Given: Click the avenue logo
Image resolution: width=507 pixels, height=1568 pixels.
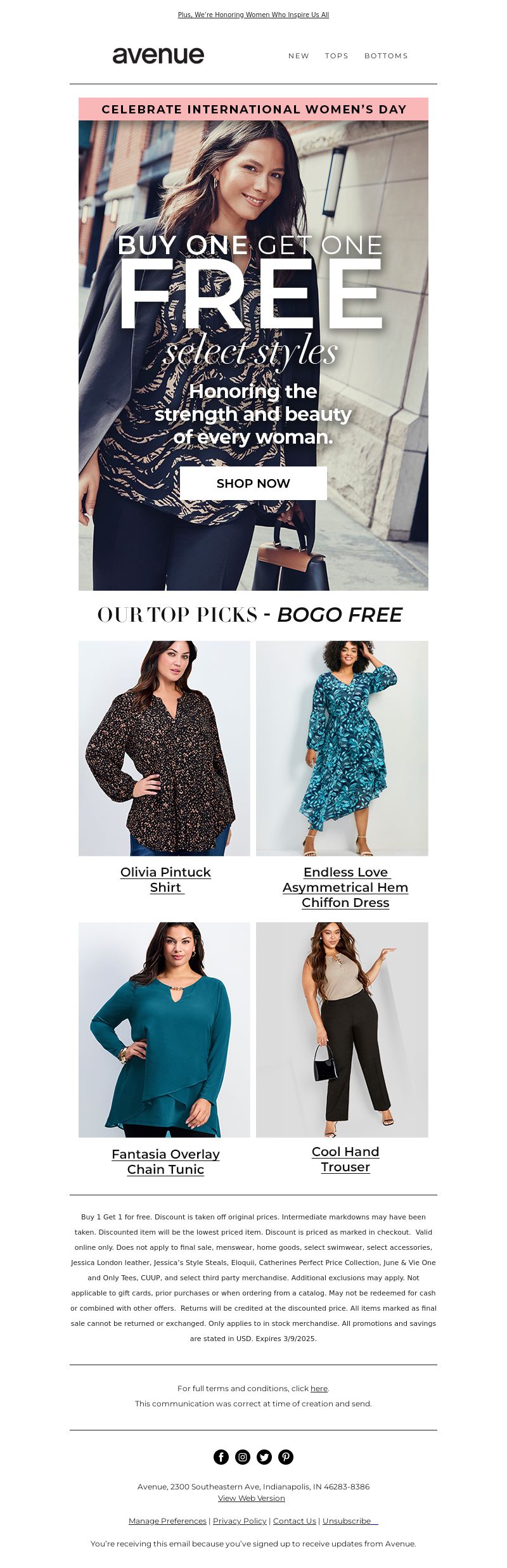Looking at the screenshot, I should pos(158,56).
